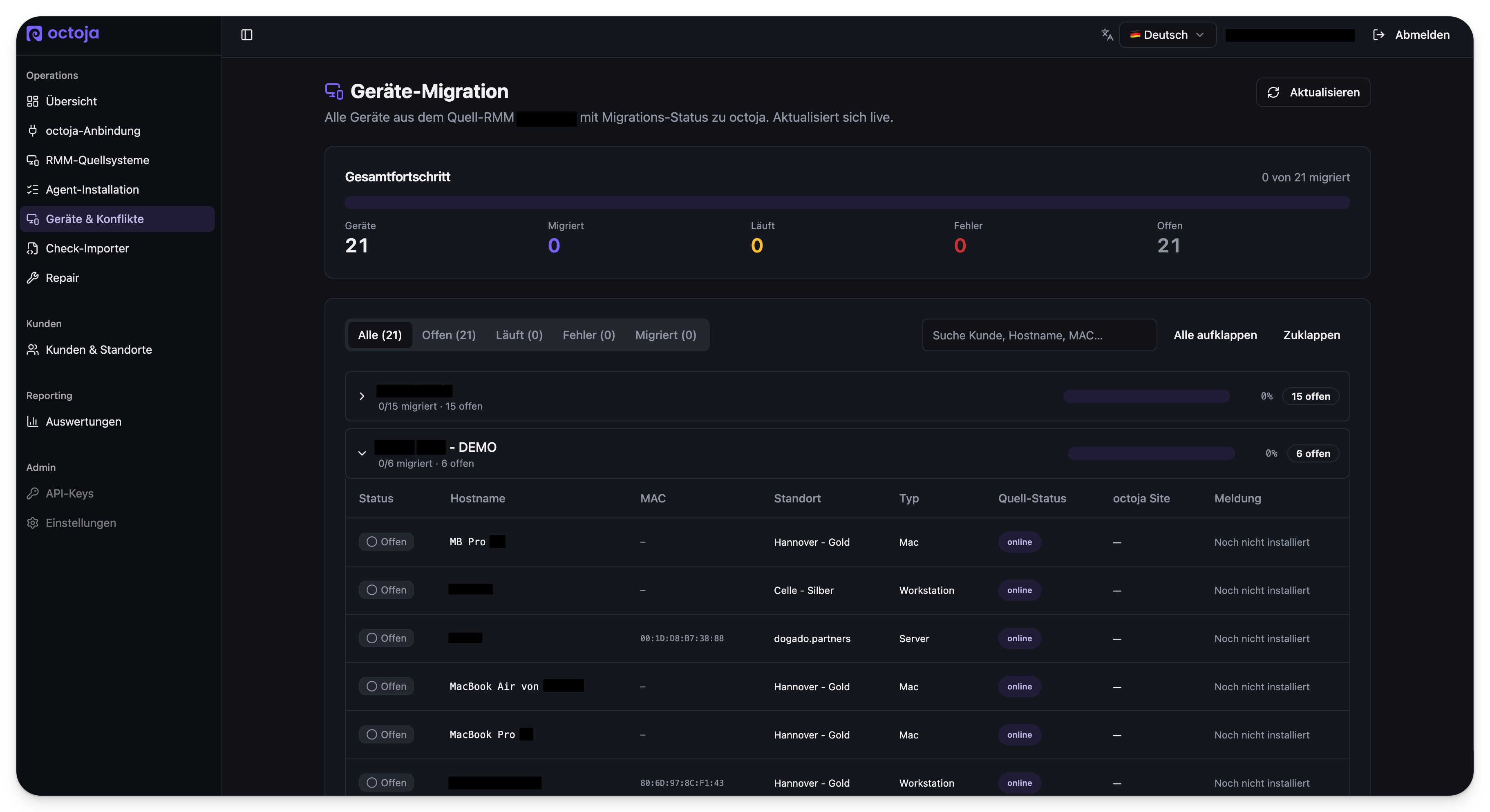Image resolution: width=1490 pixels, height=812 pixels.
Task: Click the Einstellungen gear icon
Action: pyautogui.click(x=32, y=523)
